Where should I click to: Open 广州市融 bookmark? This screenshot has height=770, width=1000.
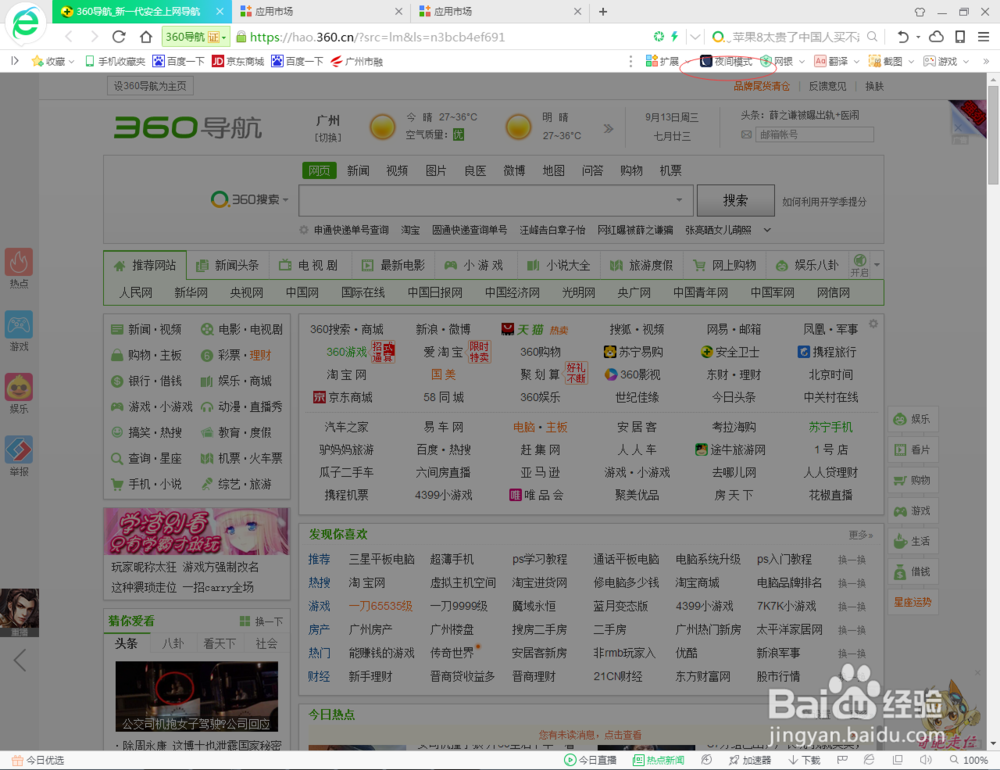click(357, 61)
